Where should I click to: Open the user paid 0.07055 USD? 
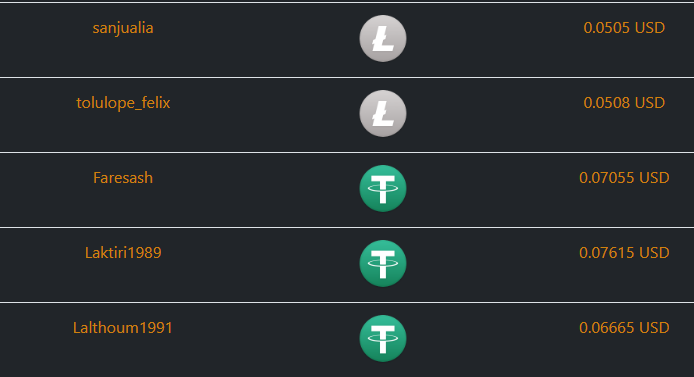click(123, 178)
